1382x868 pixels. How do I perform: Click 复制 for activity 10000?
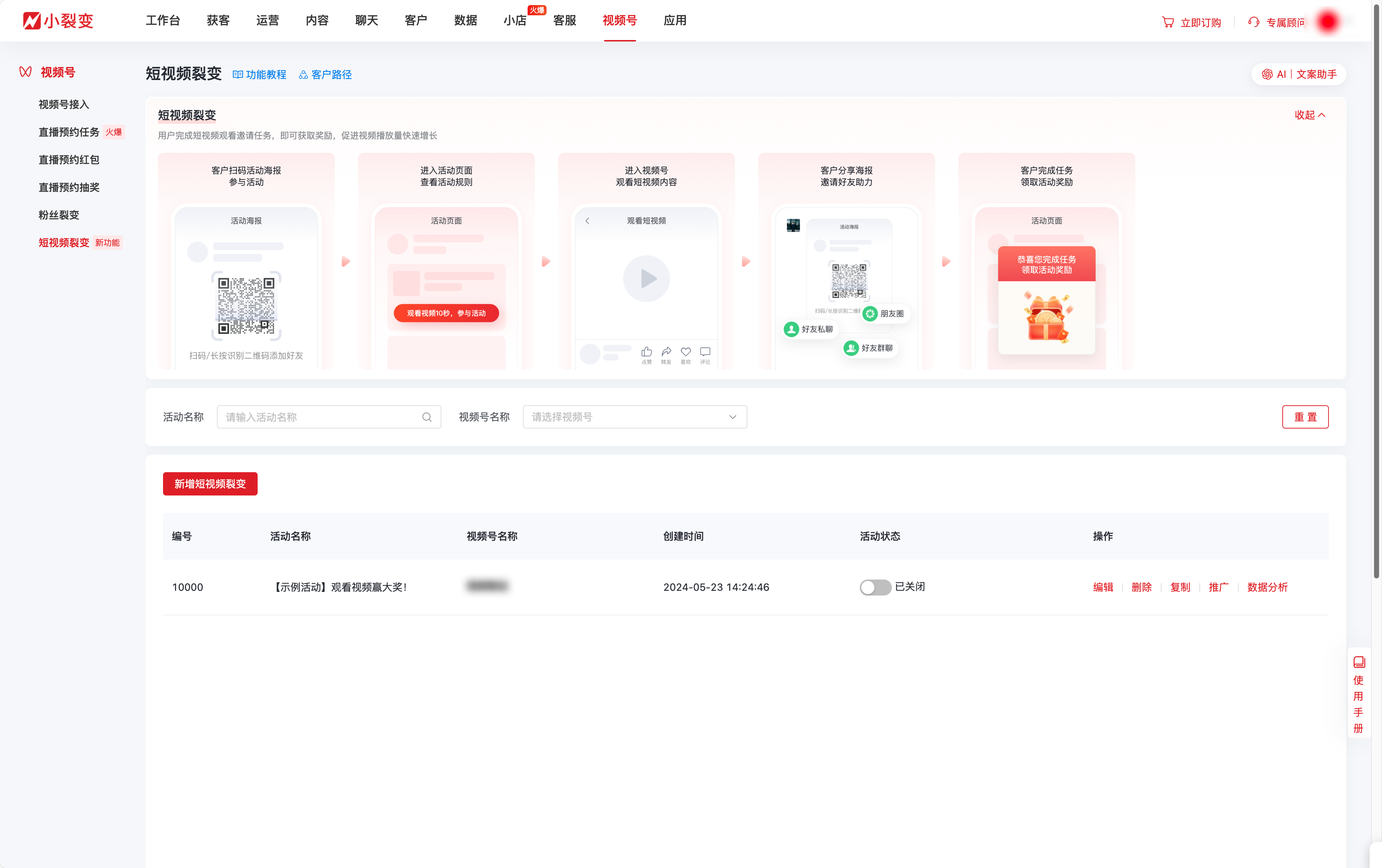tap(1180, 587)
